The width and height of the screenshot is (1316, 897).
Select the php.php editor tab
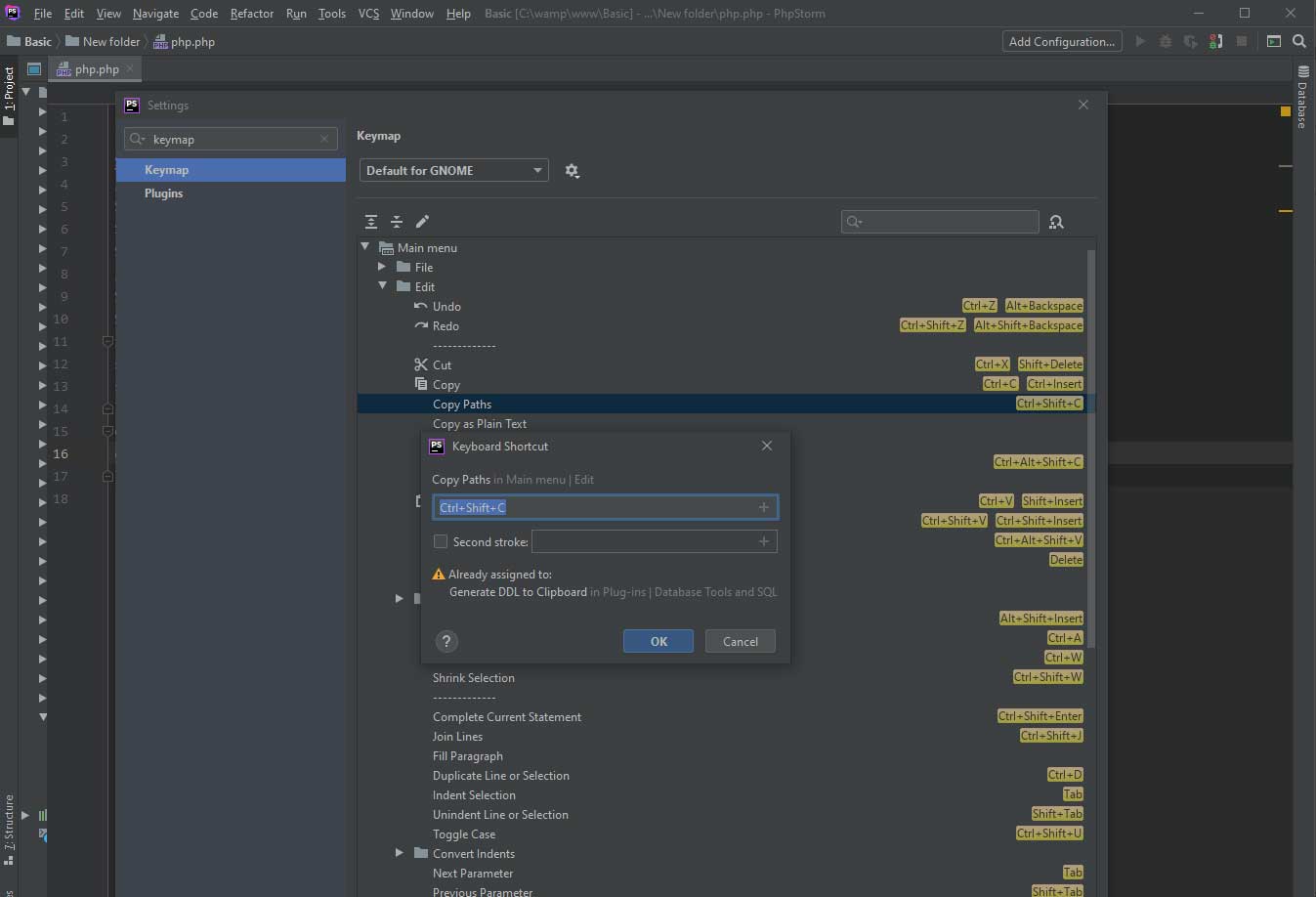click(97, 68)
